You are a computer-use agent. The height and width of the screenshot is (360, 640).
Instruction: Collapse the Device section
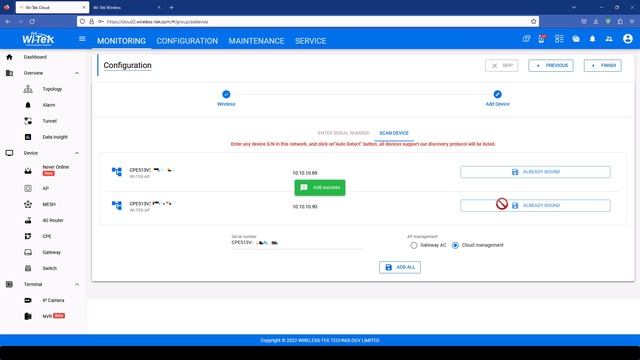77,153
